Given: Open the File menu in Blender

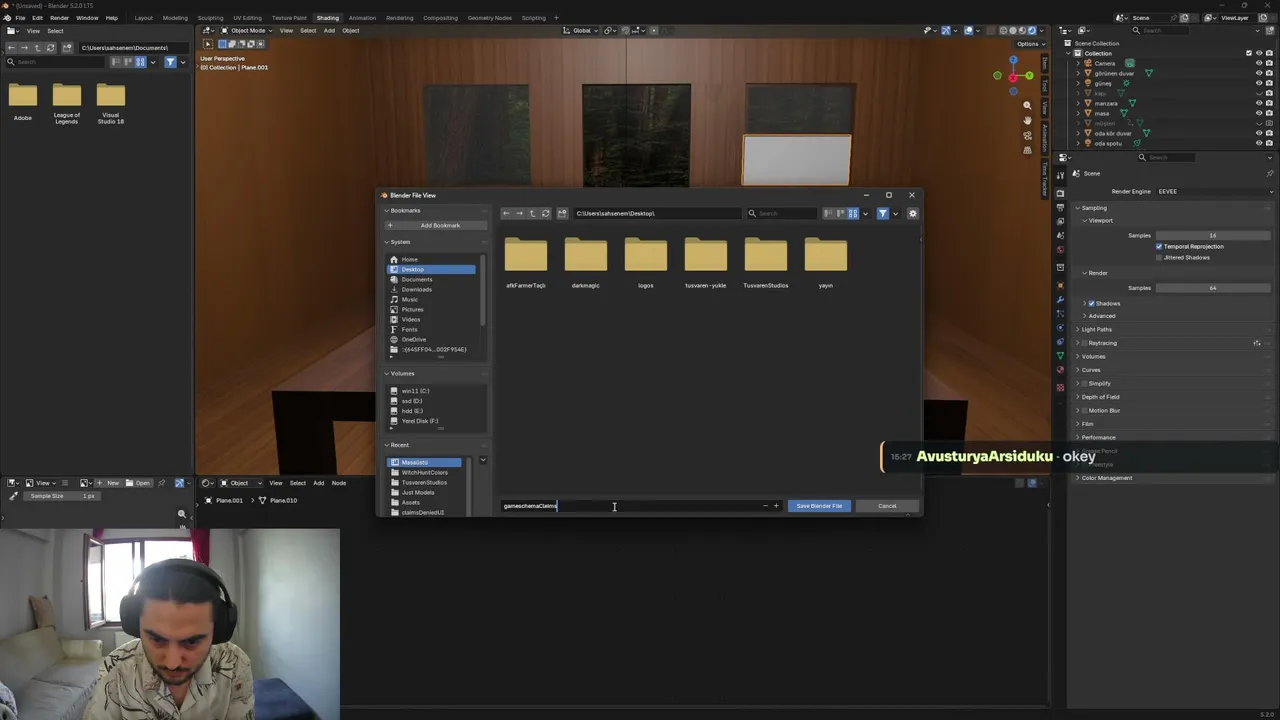Looking at the screenshot, I should pos(20,18).
